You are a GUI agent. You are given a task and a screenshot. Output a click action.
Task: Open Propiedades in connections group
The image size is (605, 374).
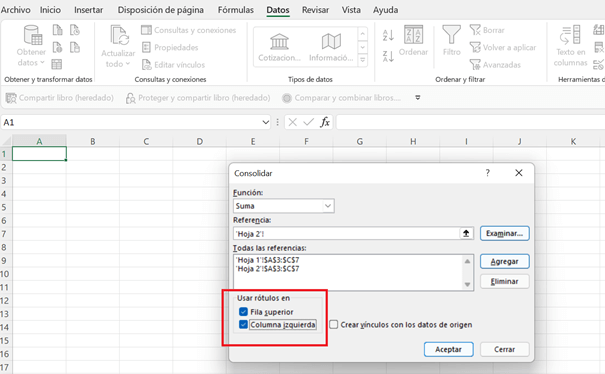pyautogui.click(x=170, y=47)
